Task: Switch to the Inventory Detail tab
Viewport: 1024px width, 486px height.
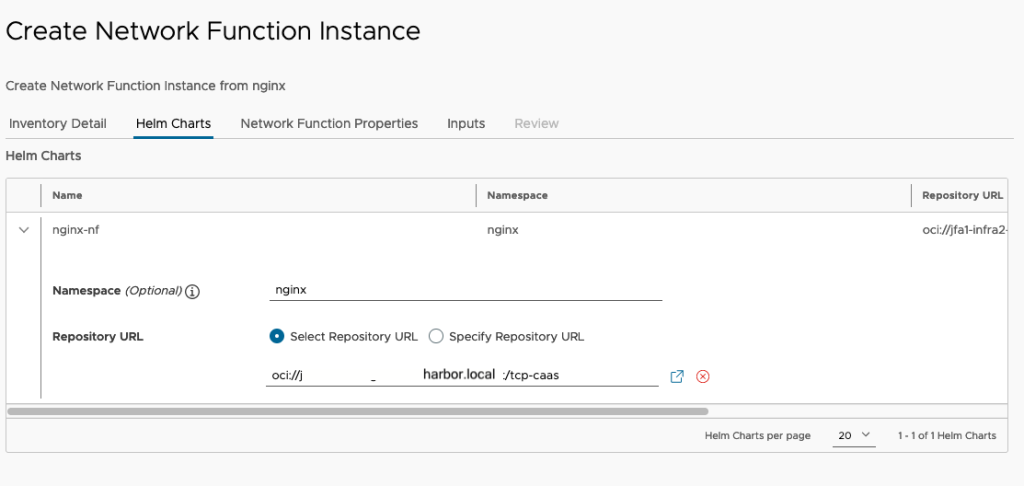Action: 57,123
